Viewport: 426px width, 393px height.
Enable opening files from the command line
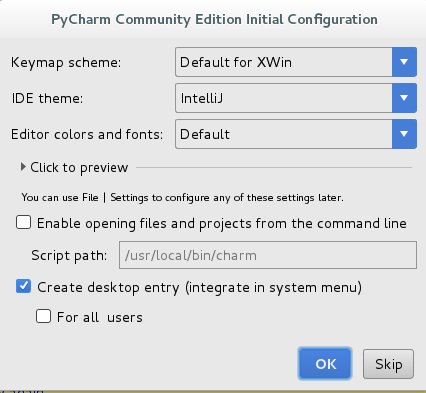(x=24, y=222)
